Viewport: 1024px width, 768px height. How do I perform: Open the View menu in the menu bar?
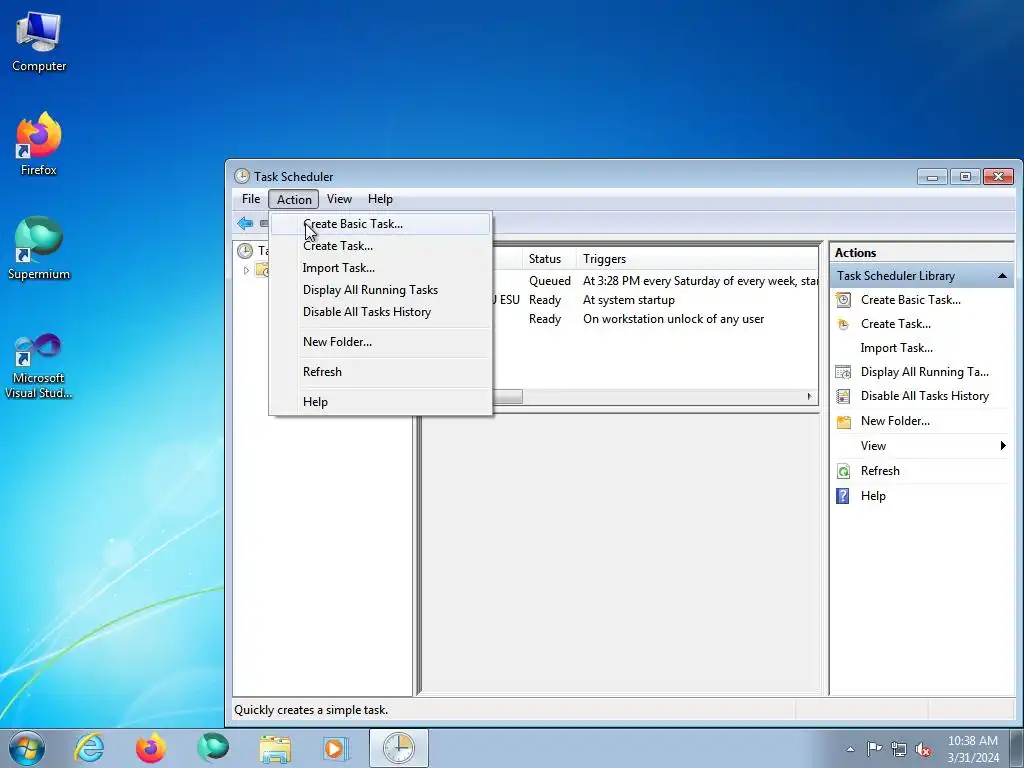[339, 199]
